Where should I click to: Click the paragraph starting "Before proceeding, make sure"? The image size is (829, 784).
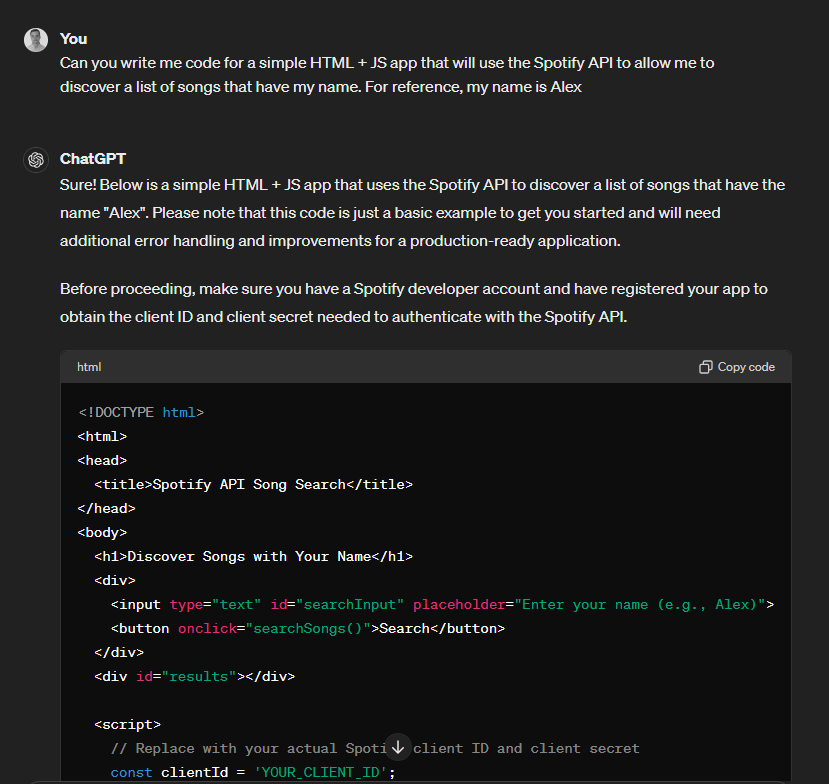coord(413,303)
